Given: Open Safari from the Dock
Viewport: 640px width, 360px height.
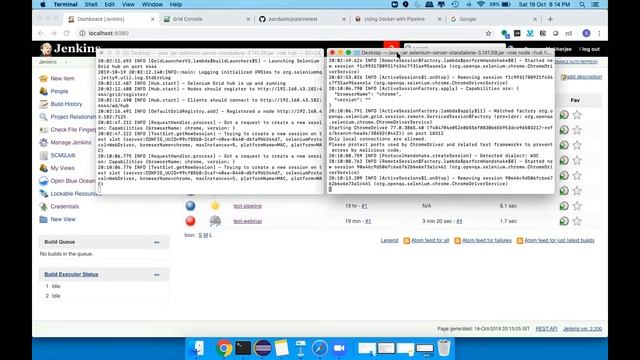Looking at the screenshot, I should 320,348.
